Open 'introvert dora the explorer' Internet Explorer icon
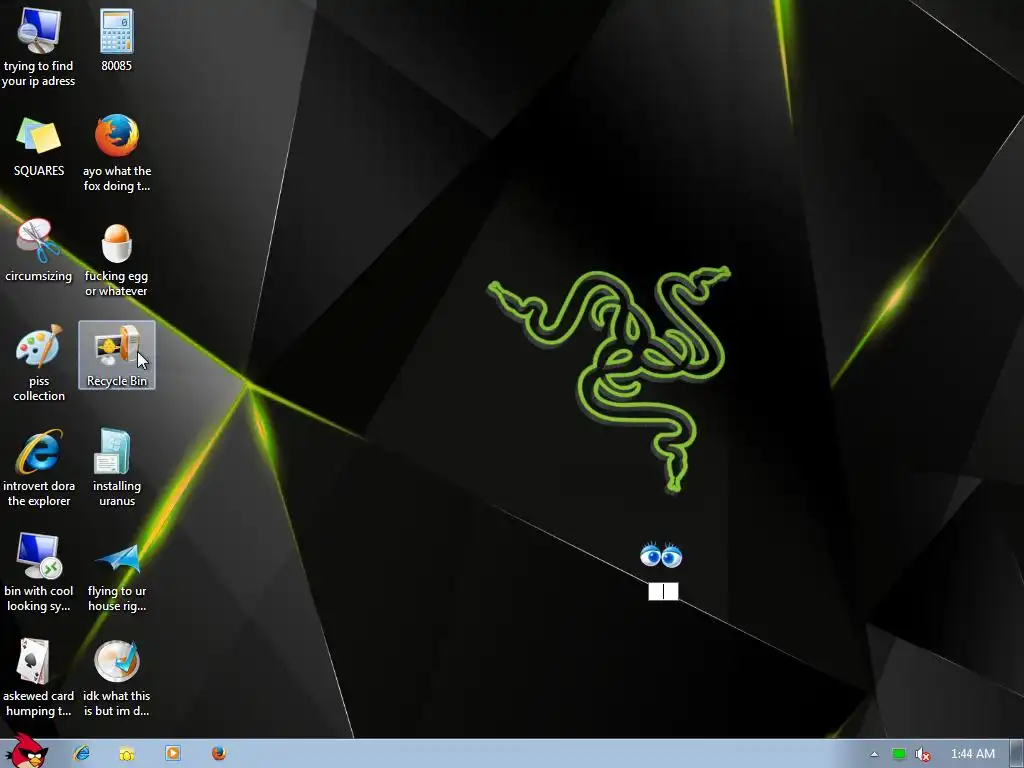 [x=39, y=468]
